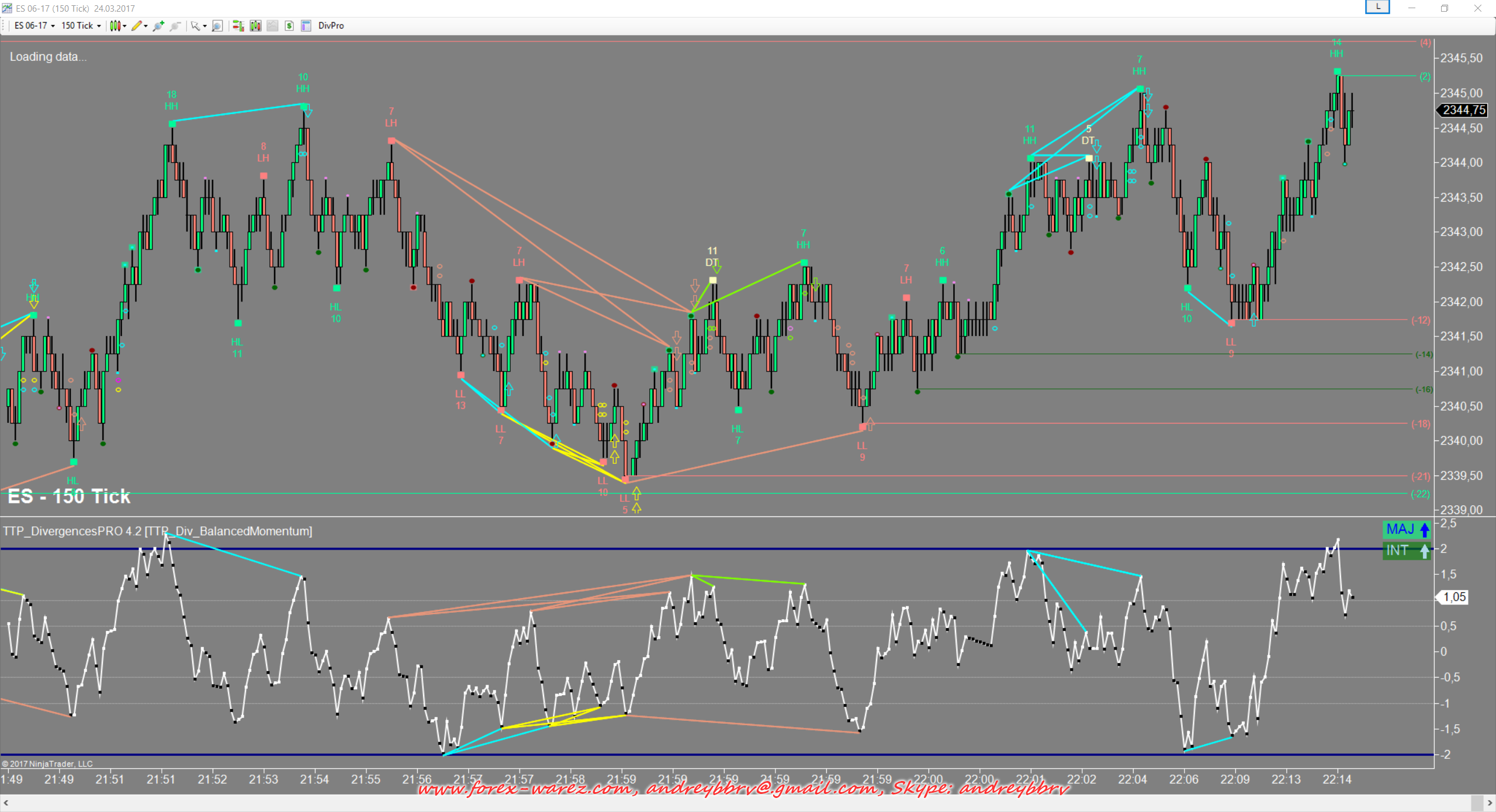Click the Zoom In magnifier icon
This screenshot has height=812, width=1496.
point(158,26)
